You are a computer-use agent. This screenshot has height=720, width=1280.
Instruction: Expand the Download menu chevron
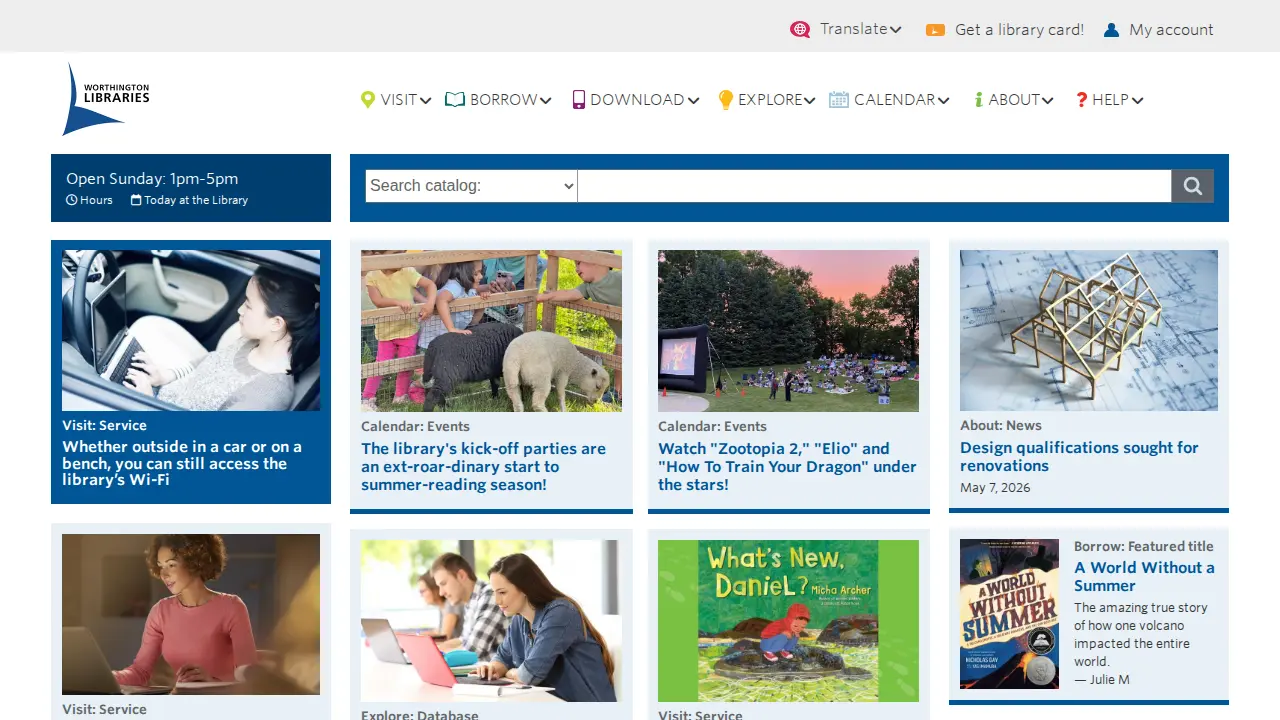point(693,100)
